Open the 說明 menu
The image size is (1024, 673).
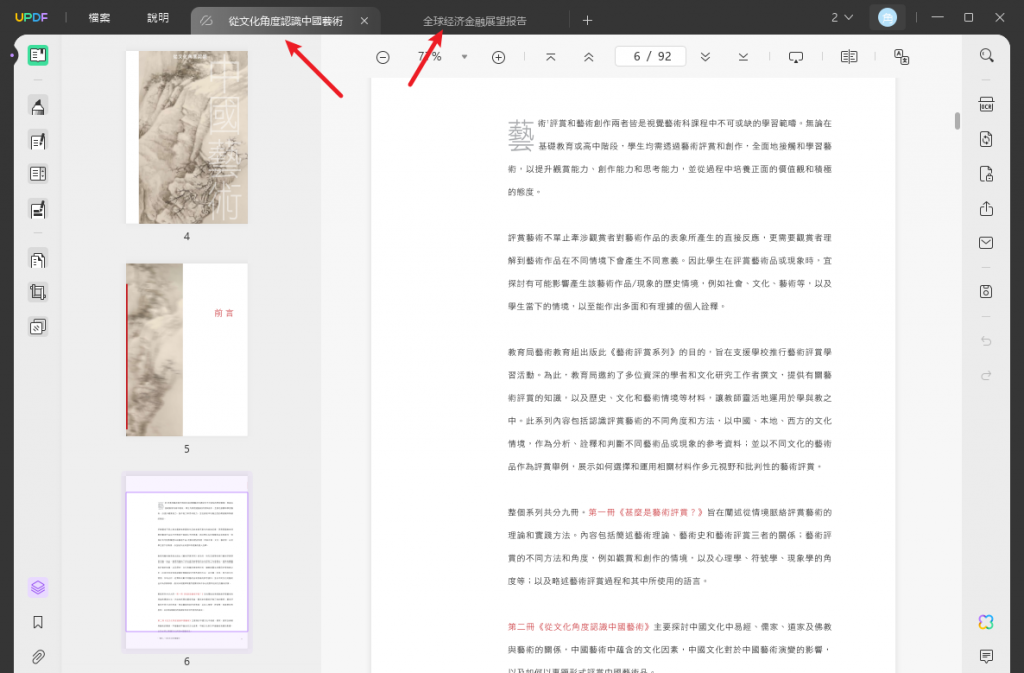157,18
